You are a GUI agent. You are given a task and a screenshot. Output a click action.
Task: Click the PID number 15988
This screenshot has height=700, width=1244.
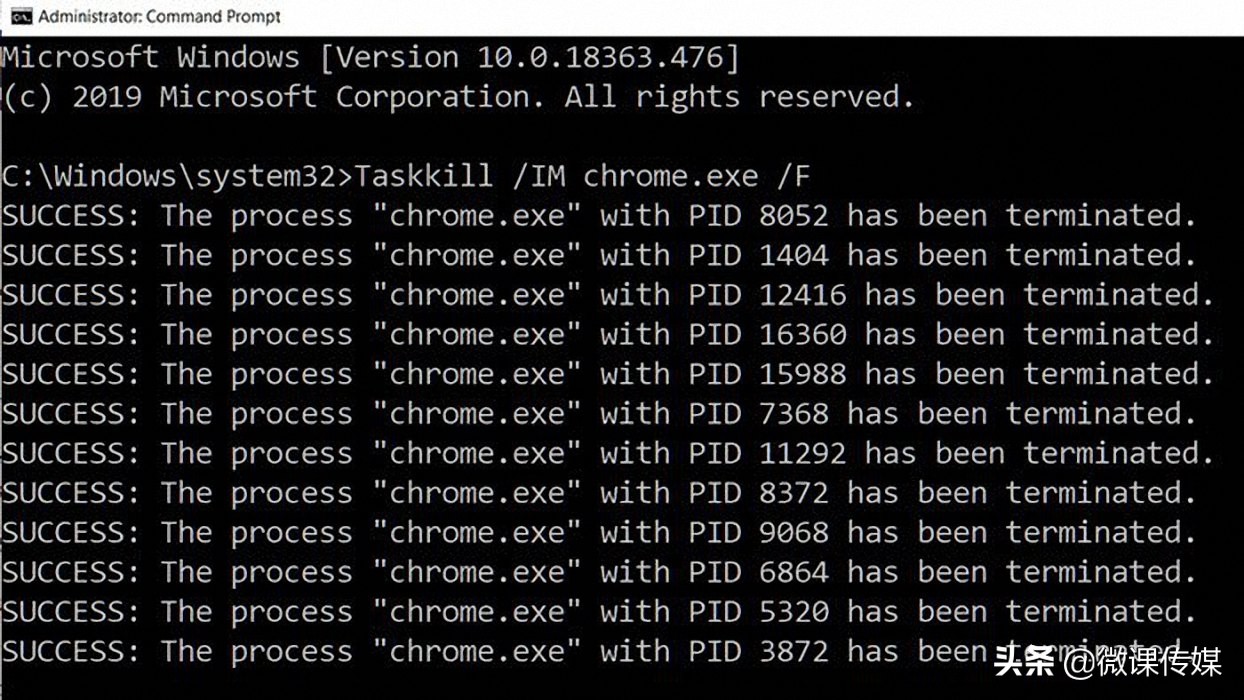pos(802,374)
